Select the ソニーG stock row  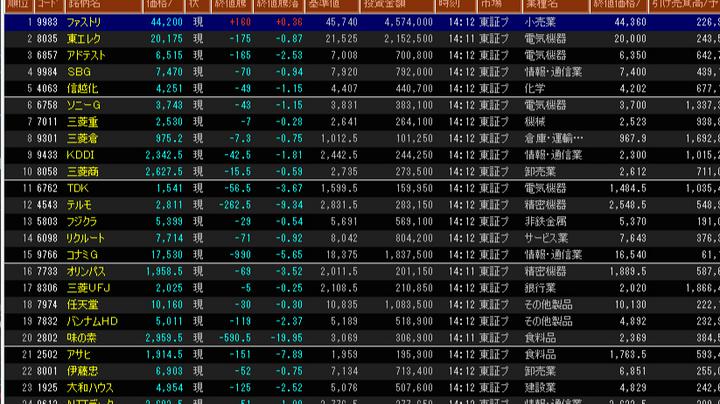[x=84, y=104]
